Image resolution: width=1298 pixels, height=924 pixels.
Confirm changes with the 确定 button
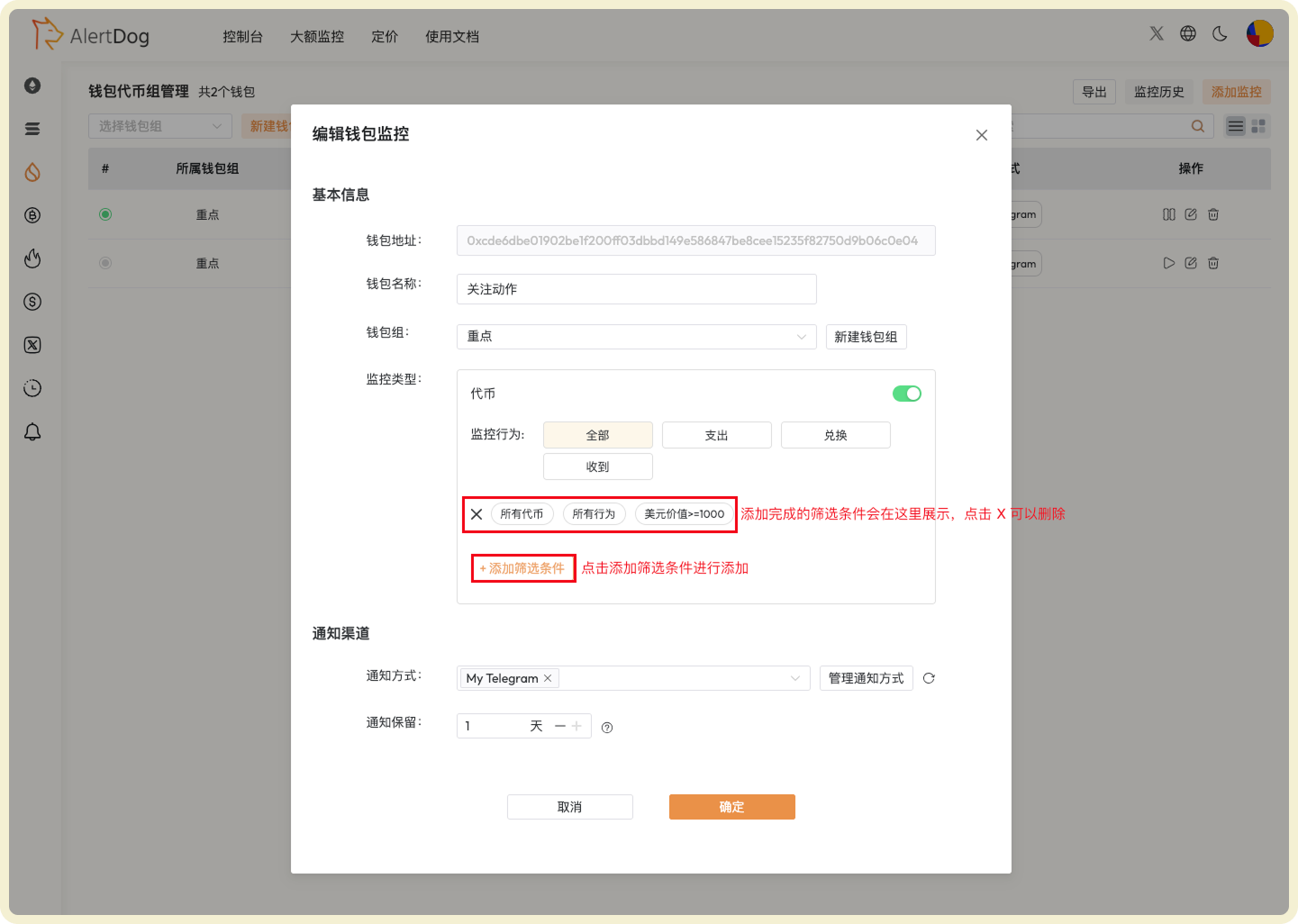pos(731,806)
